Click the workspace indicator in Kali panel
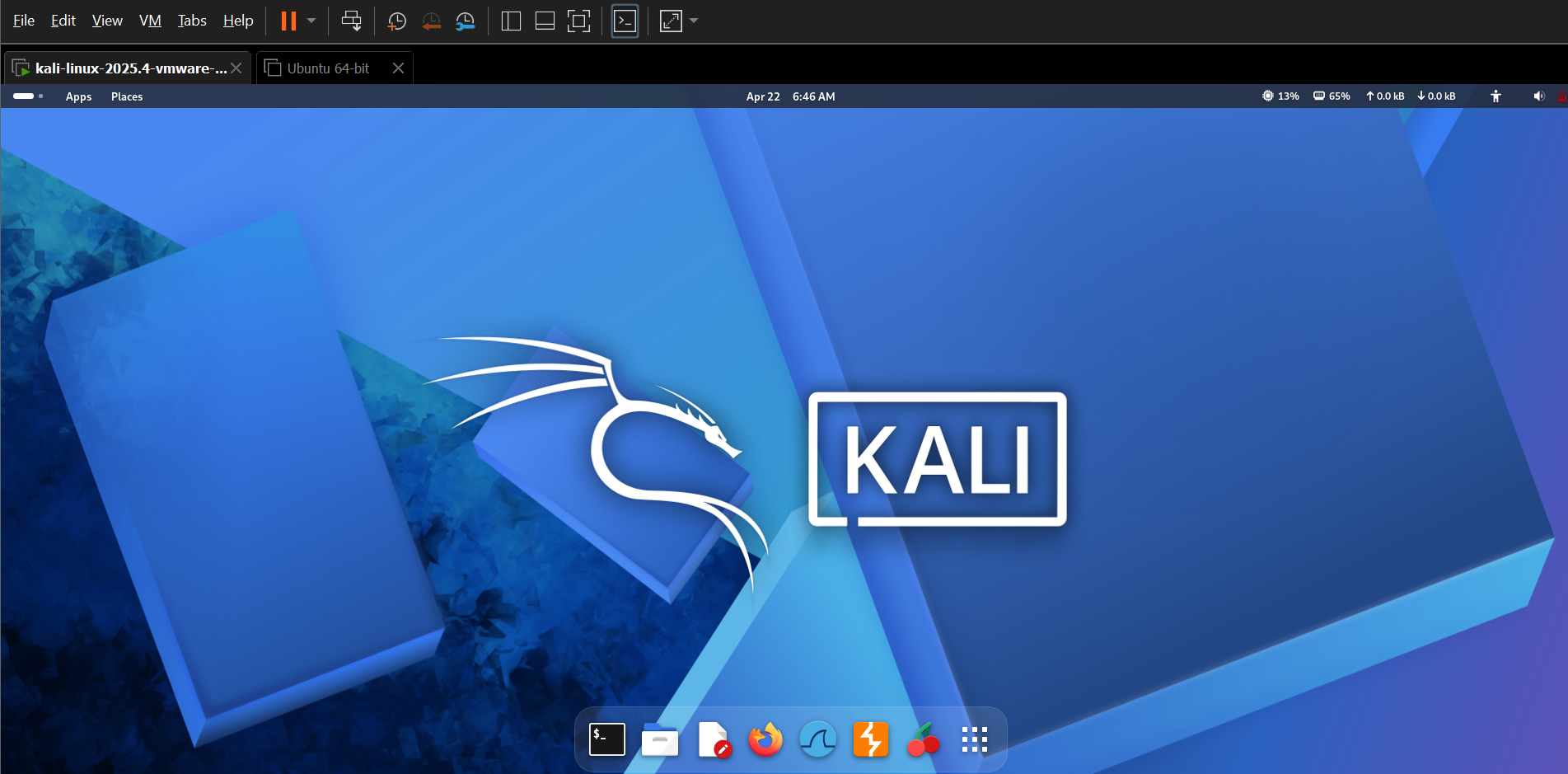1568x774 pixels. pos(28,96)
